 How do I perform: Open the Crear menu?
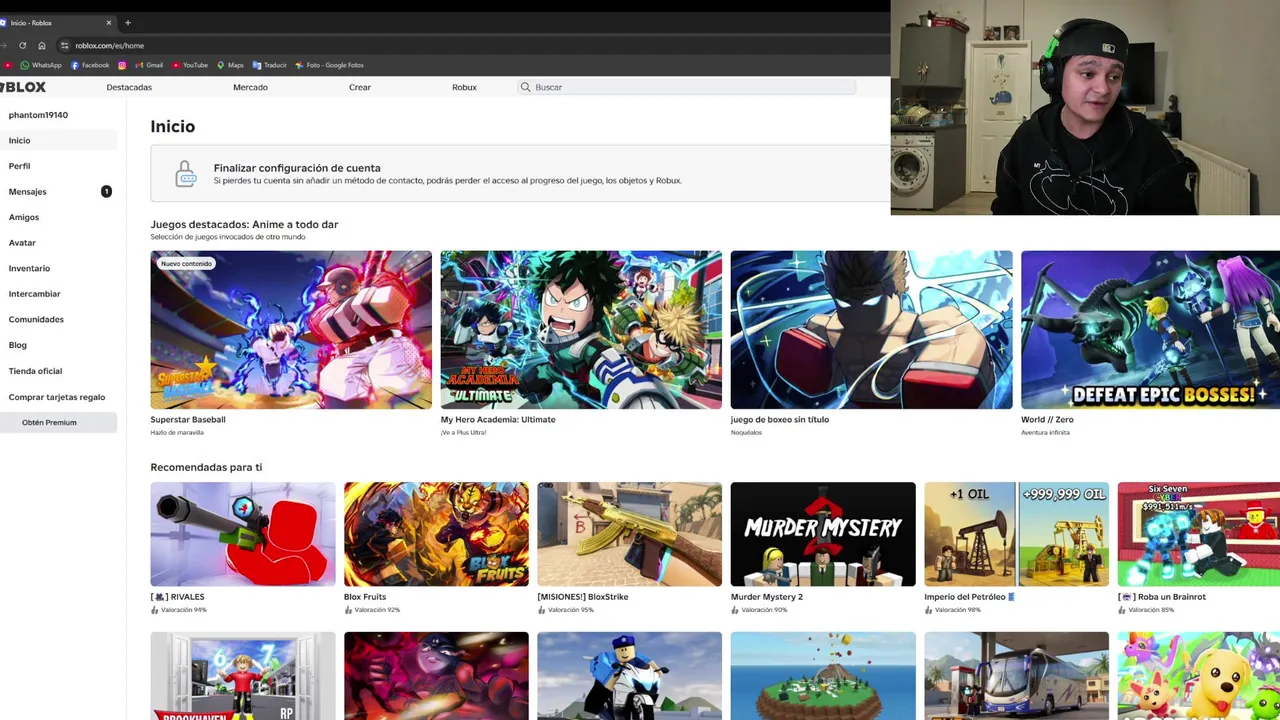click(x=360, y=87)
